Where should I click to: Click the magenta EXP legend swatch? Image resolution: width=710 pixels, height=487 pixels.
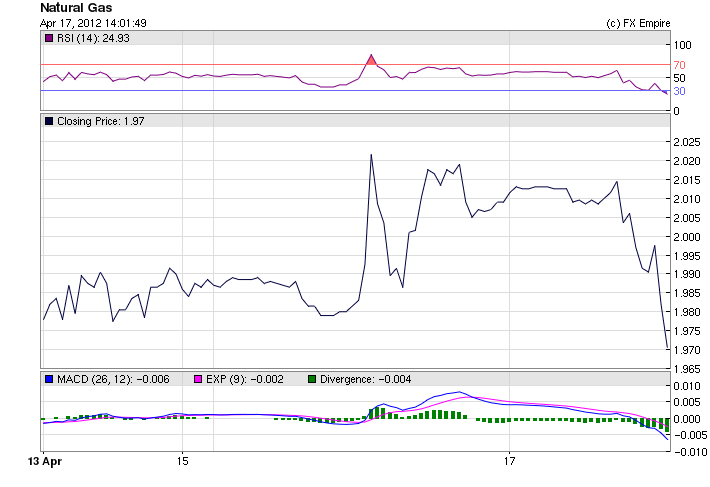tap(198, 379)
